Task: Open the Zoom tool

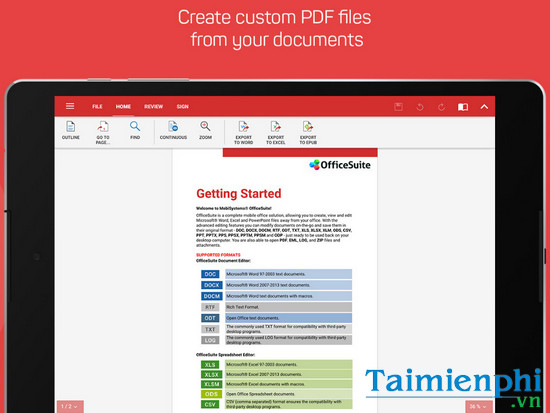Action: [x=205, y=131]
